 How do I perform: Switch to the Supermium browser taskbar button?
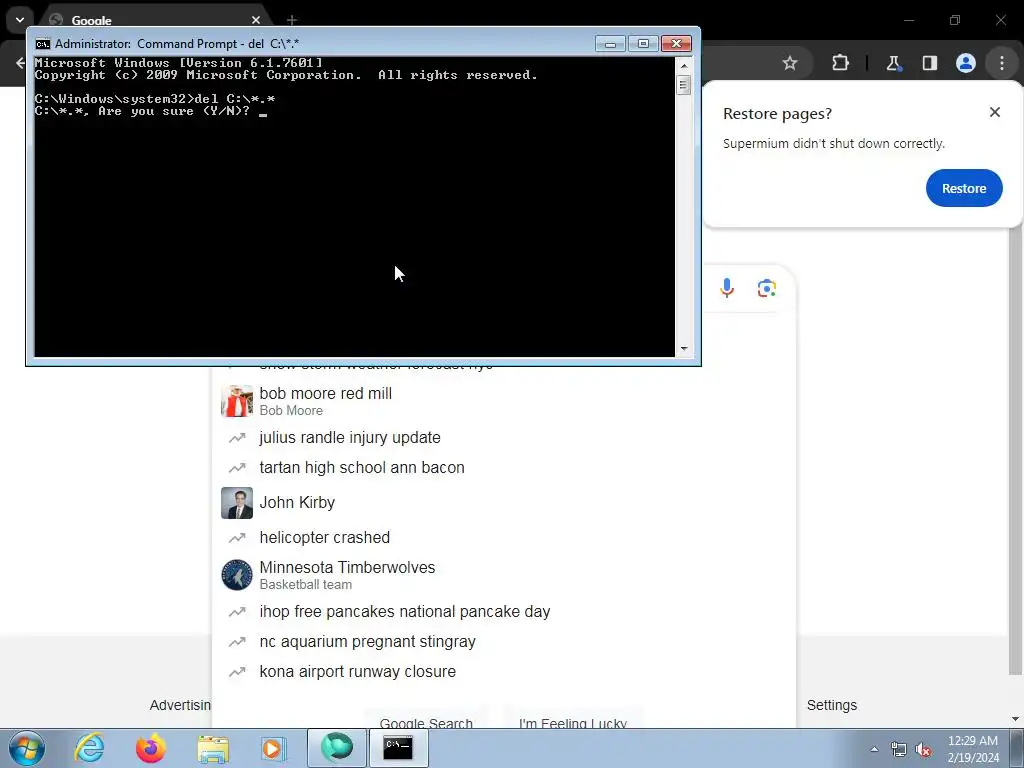click(337, 748)
